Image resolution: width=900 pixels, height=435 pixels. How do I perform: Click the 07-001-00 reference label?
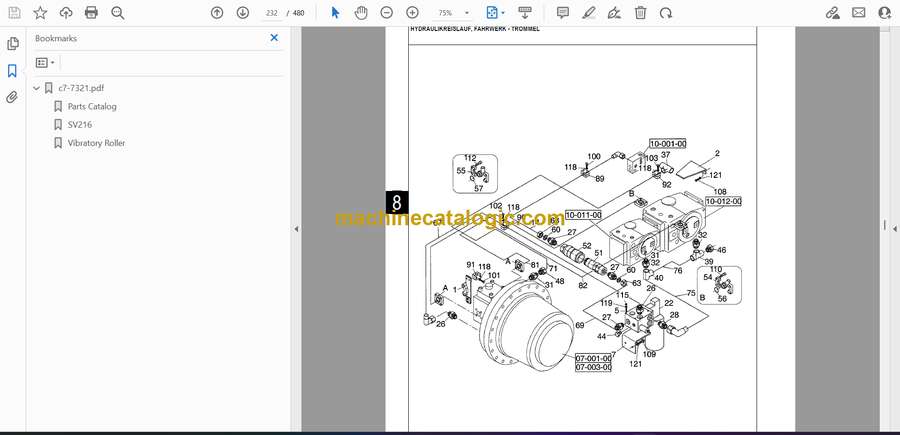[x=593, y=359]
